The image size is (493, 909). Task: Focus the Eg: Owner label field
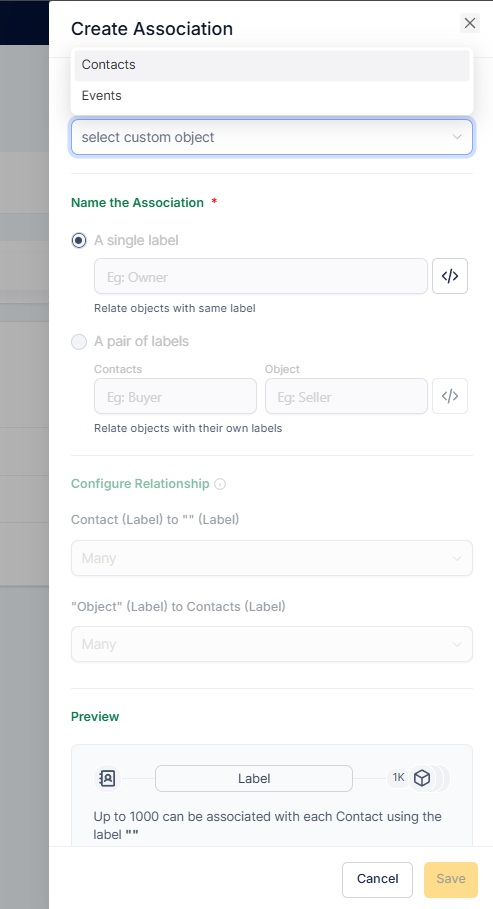coord(261,277)
